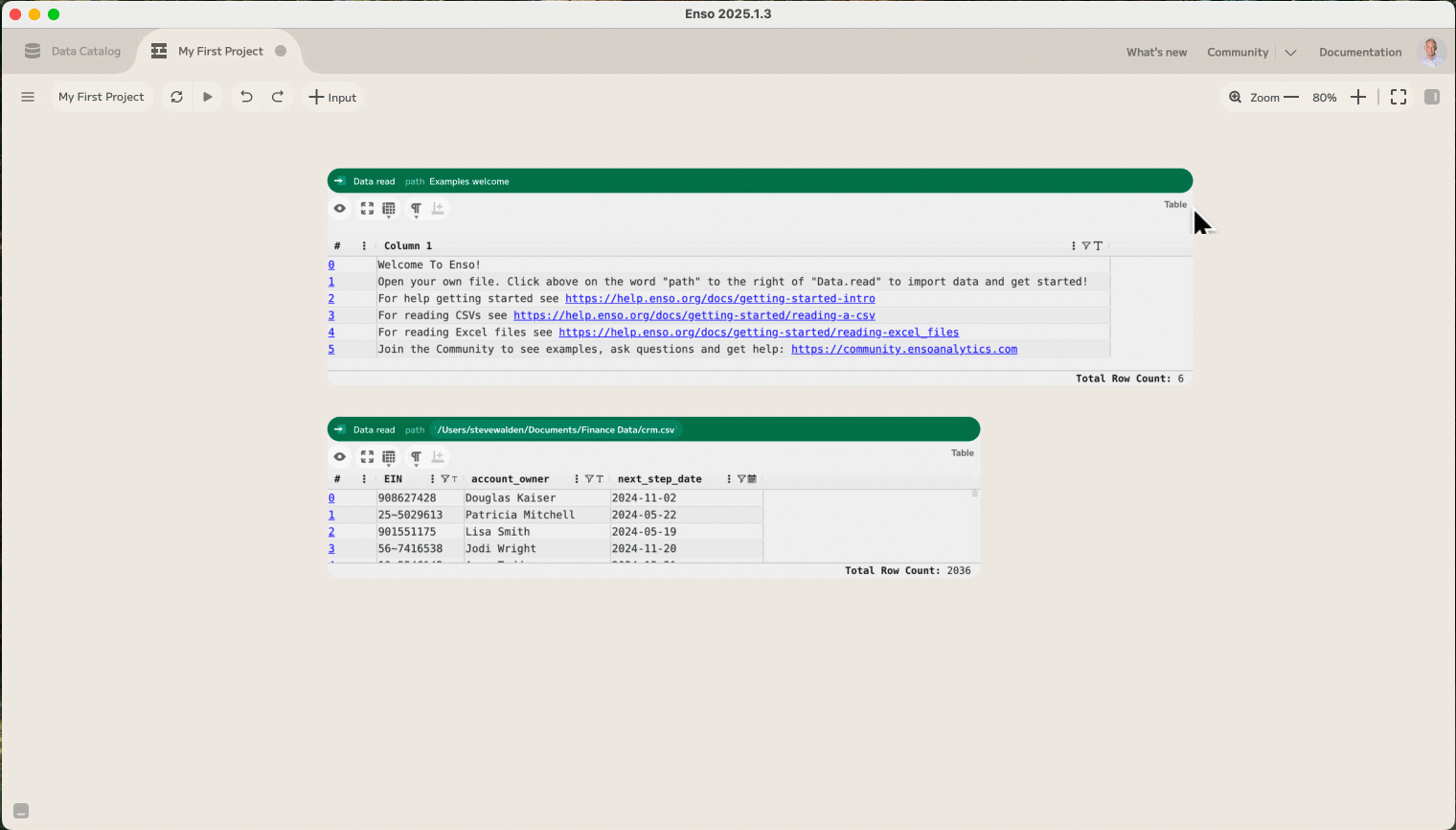This screenshot has width=1456, height=830.
Task: Click the My First Project name button
Action: click(102, 97)
